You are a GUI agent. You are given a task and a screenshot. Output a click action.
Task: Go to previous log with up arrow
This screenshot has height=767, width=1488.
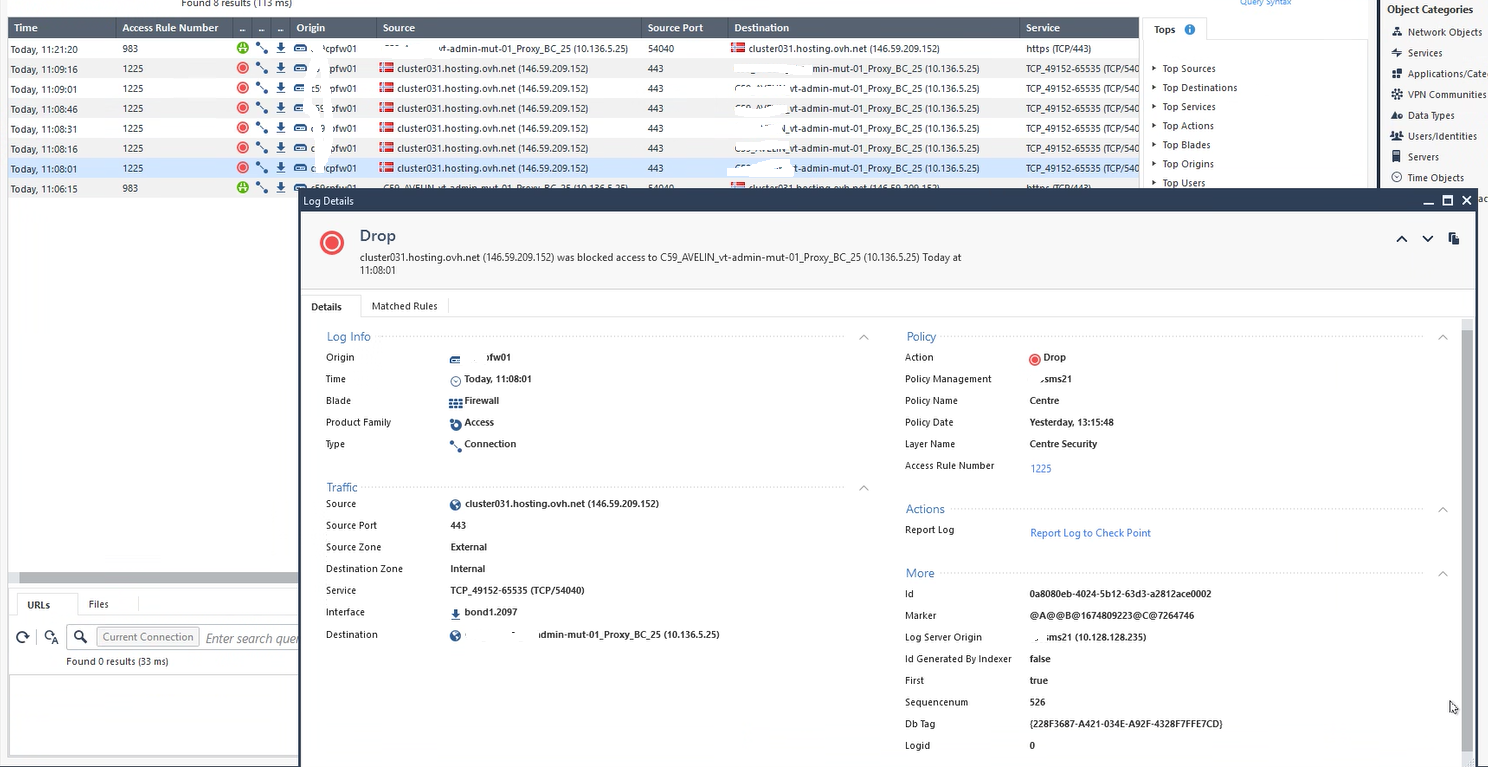[1401, 239]
